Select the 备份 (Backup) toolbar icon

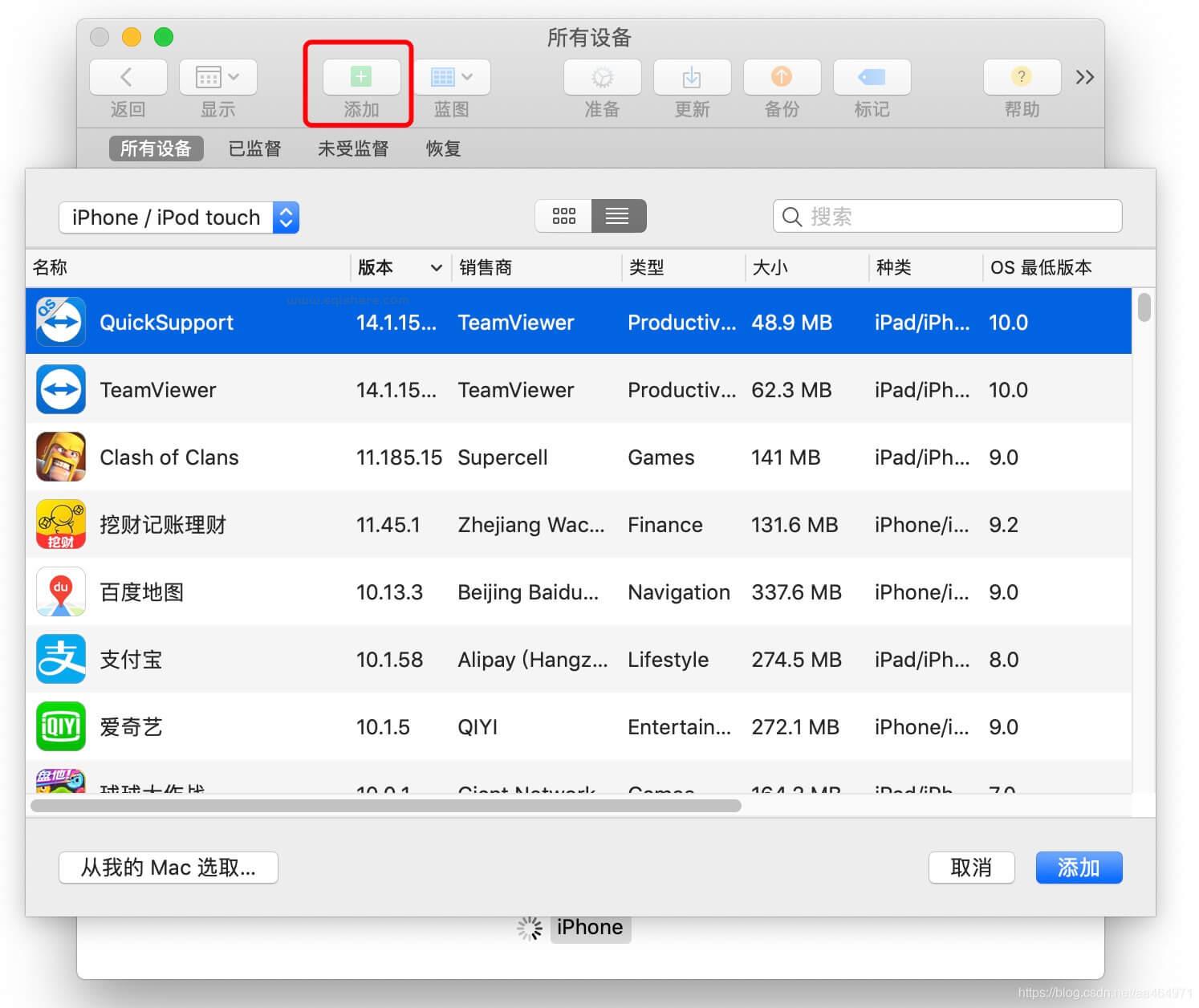781,77
